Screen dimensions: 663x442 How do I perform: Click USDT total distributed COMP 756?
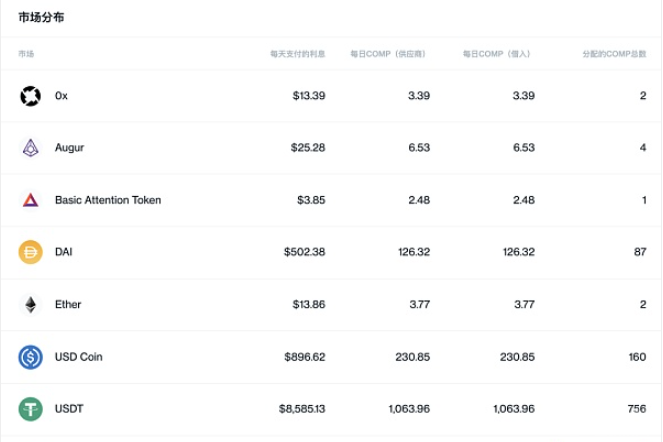pyautogui.click(x=637, y=409)
